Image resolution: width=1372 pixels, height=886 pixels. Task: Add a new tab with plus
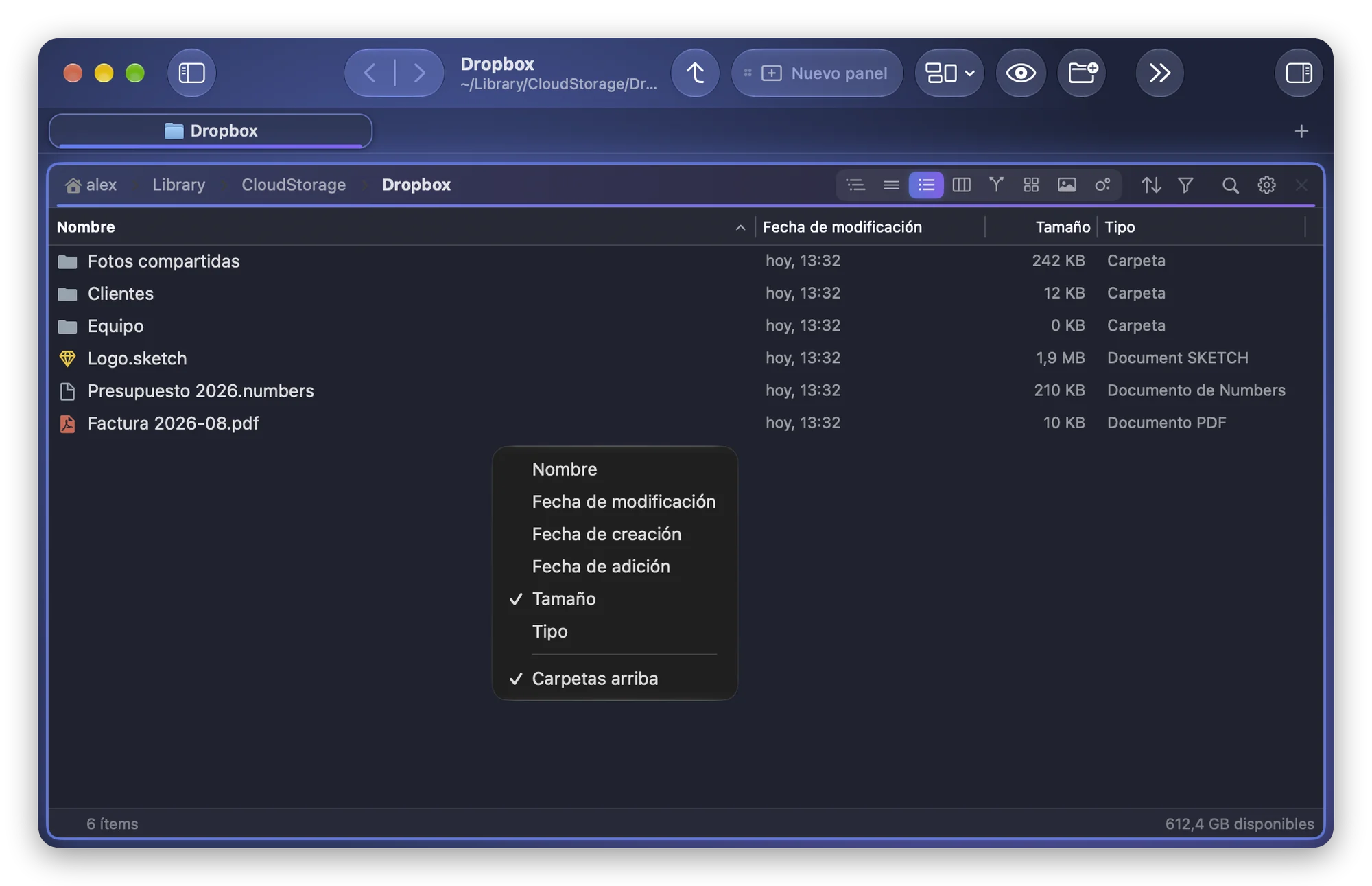click(1301, 131)
